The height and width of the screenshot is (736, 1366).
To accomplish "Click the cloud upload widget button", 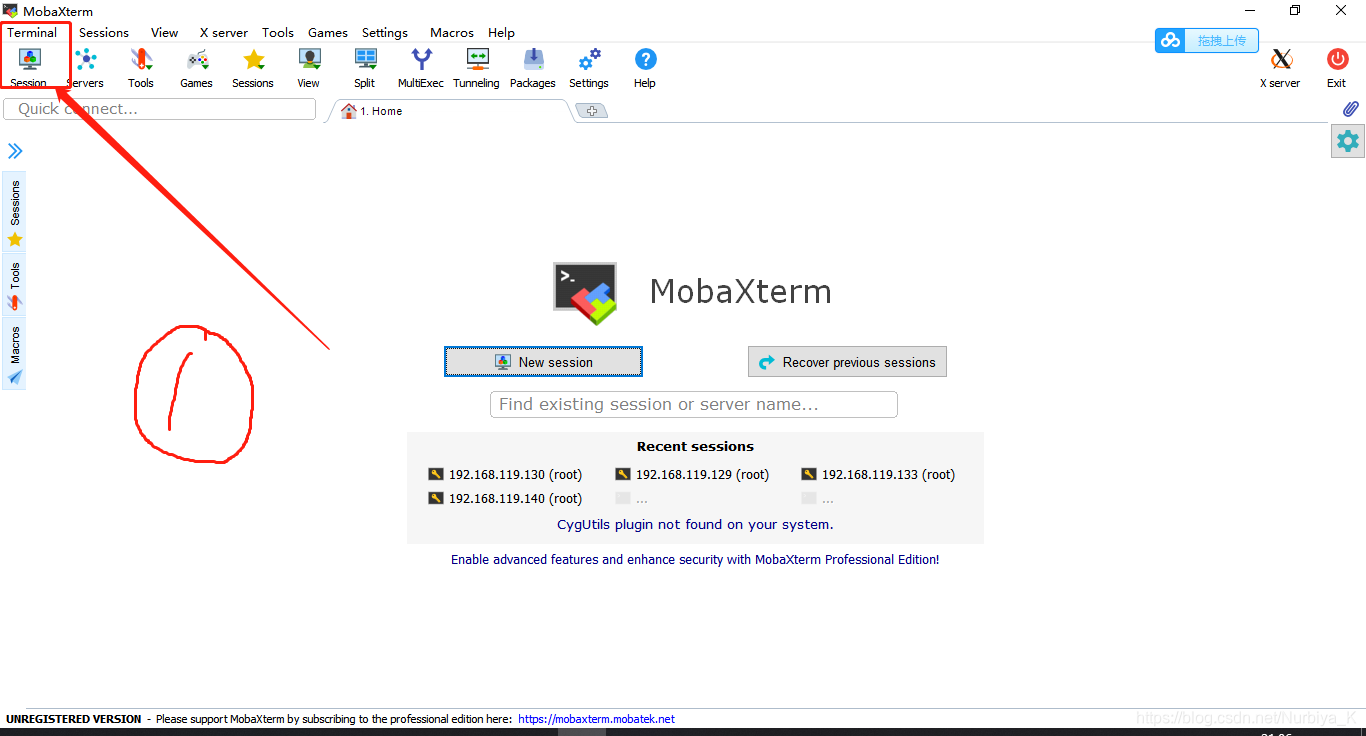I will (1207, 40).
